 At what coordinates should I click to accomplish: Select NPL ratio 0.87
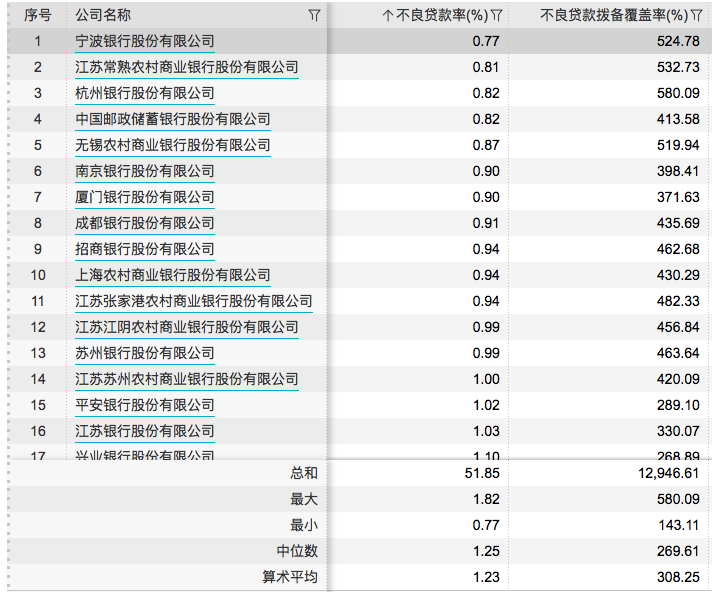pyautogui.click(x=486, y=145)
